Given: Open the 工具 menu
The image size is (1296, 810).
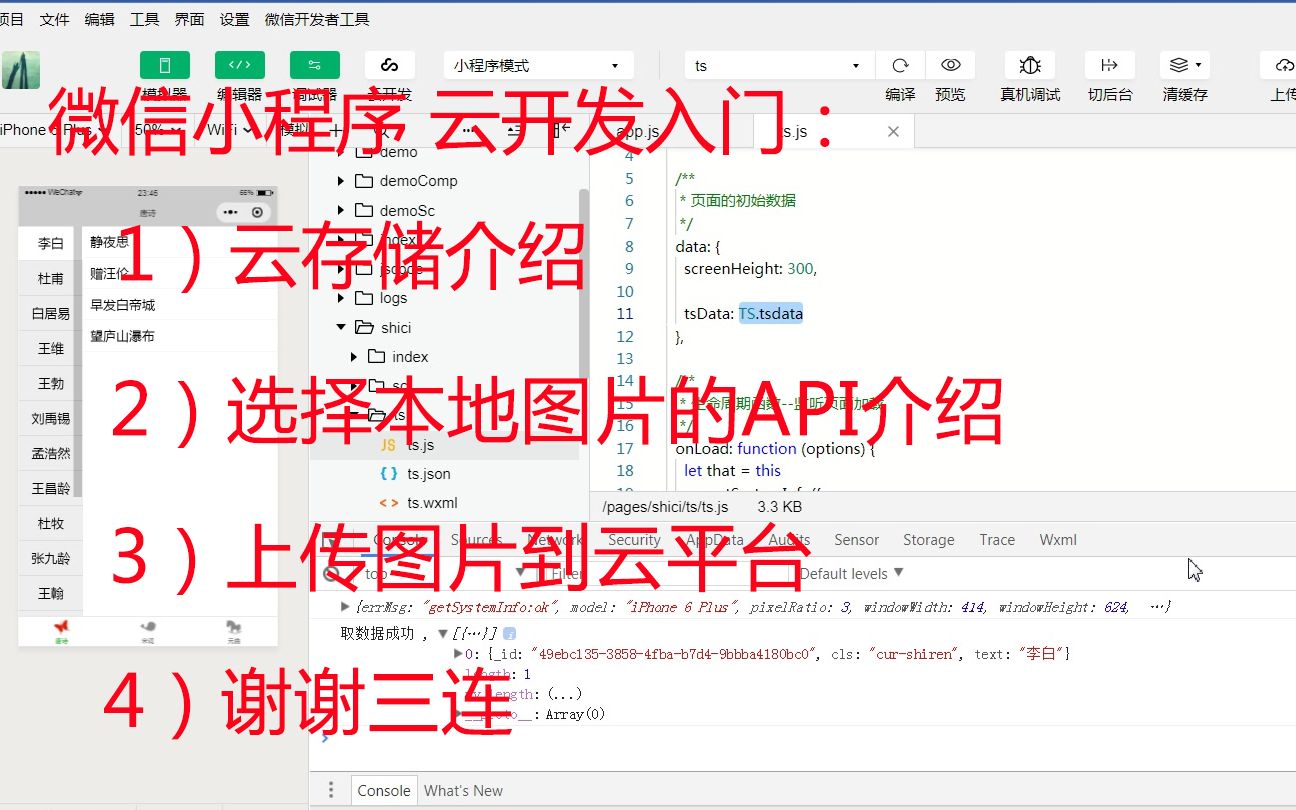Looking at the screenshot, I should tap(145, 19).
